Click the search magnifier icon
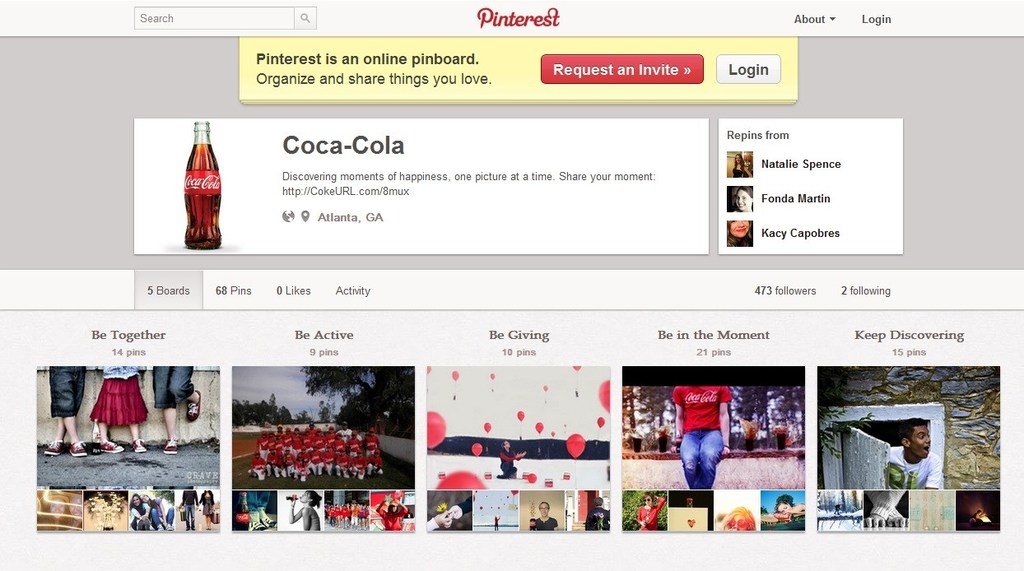Screen dimensions: 1024x571 pos(305,18)
